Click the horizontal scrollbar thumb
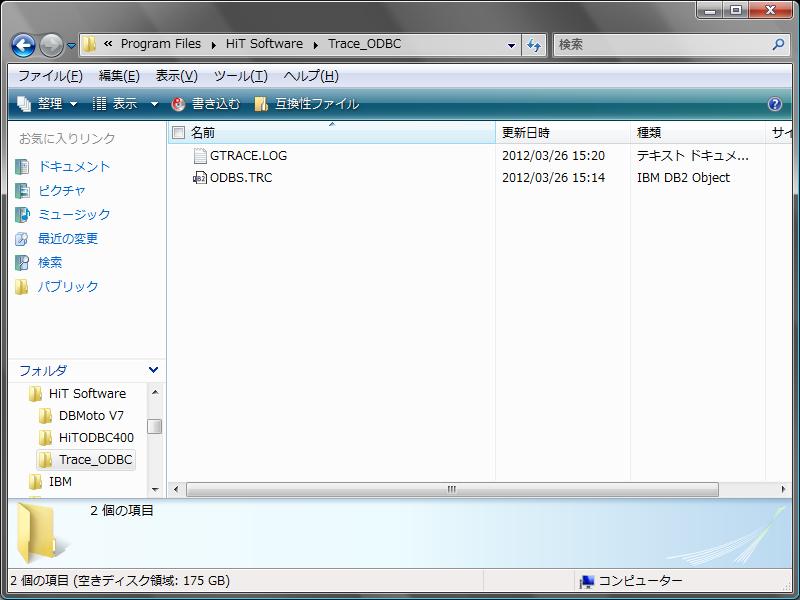 click(x=452, y=489)
